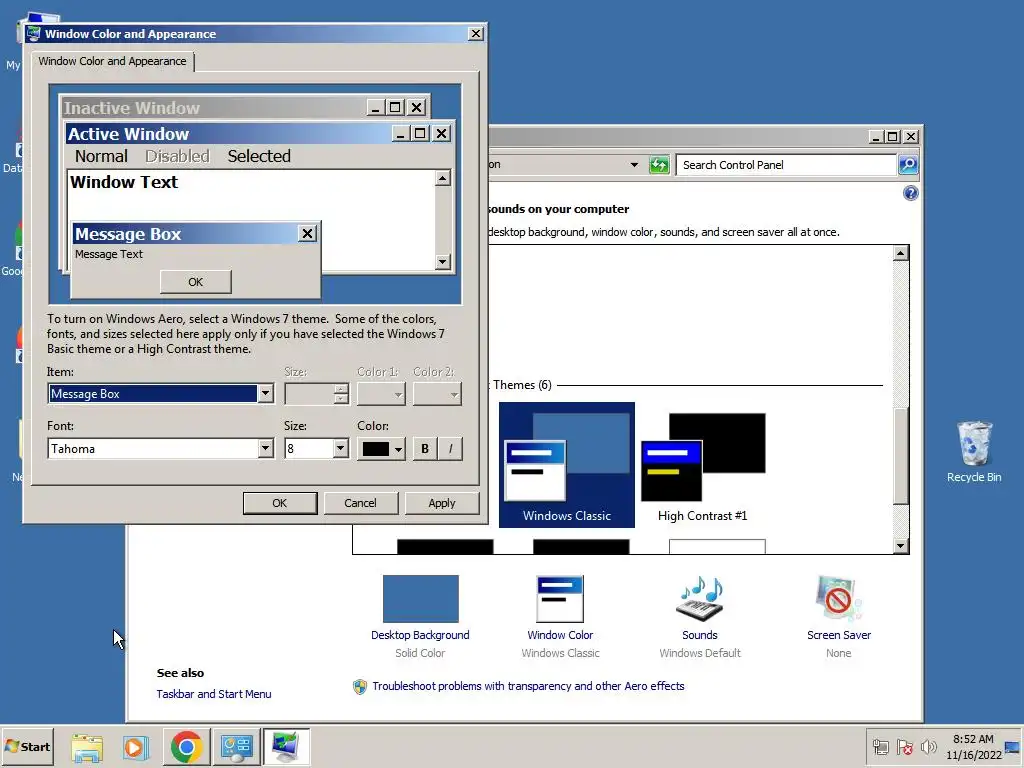
Task: Open Windows Explorer from the taskbar
Action: point(87,747)
